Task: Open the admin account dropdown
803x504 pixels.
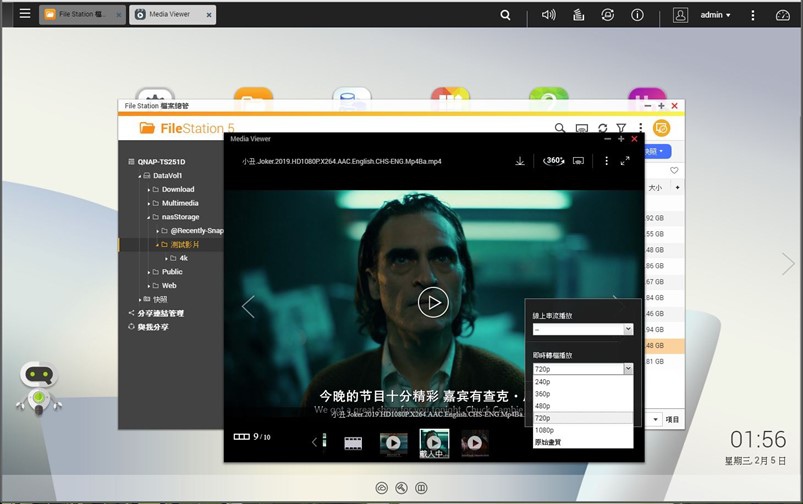Action: [x=715, y=15]
